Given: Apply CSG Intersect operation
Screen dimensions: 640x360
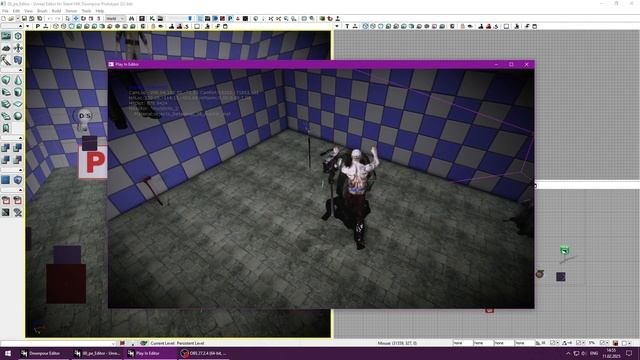Looking at the screenshot, I should (6, 160).
